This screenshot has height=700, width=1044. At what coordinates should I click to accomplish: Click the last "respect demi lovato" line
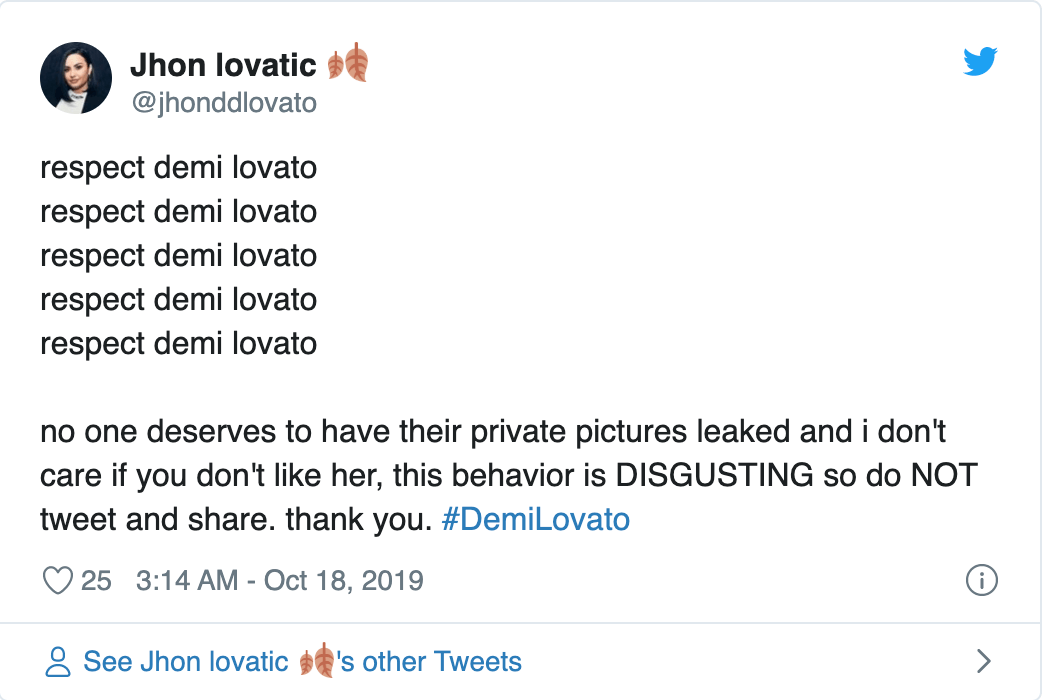coord(178,343)
